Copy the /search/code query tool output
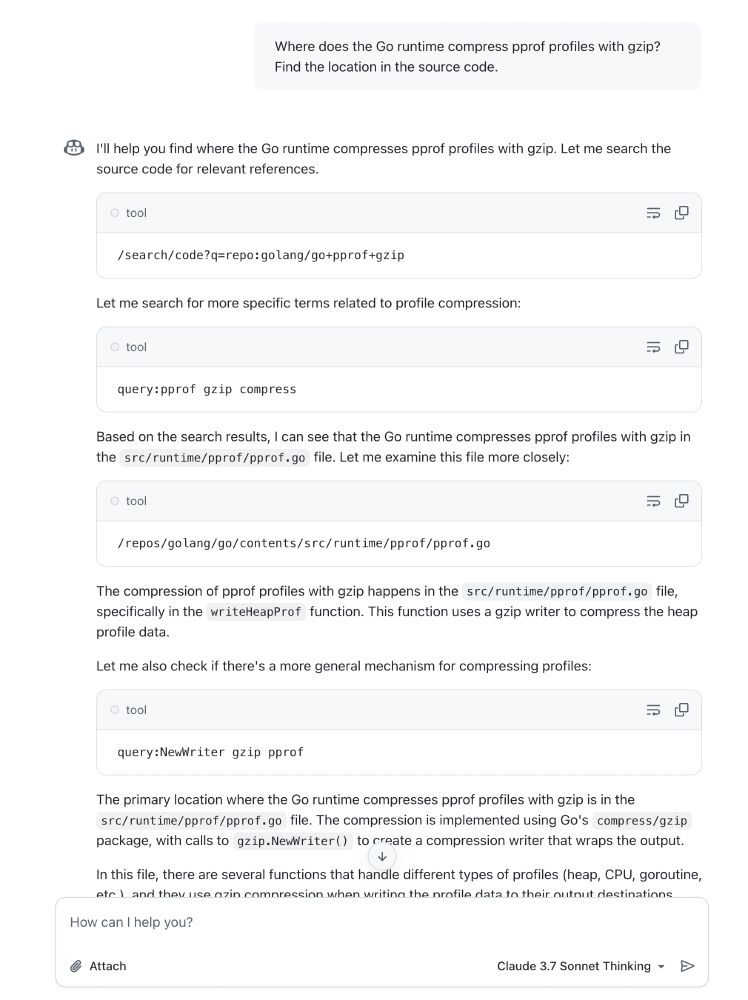748x1000 pixels. [x=681, y=213]
